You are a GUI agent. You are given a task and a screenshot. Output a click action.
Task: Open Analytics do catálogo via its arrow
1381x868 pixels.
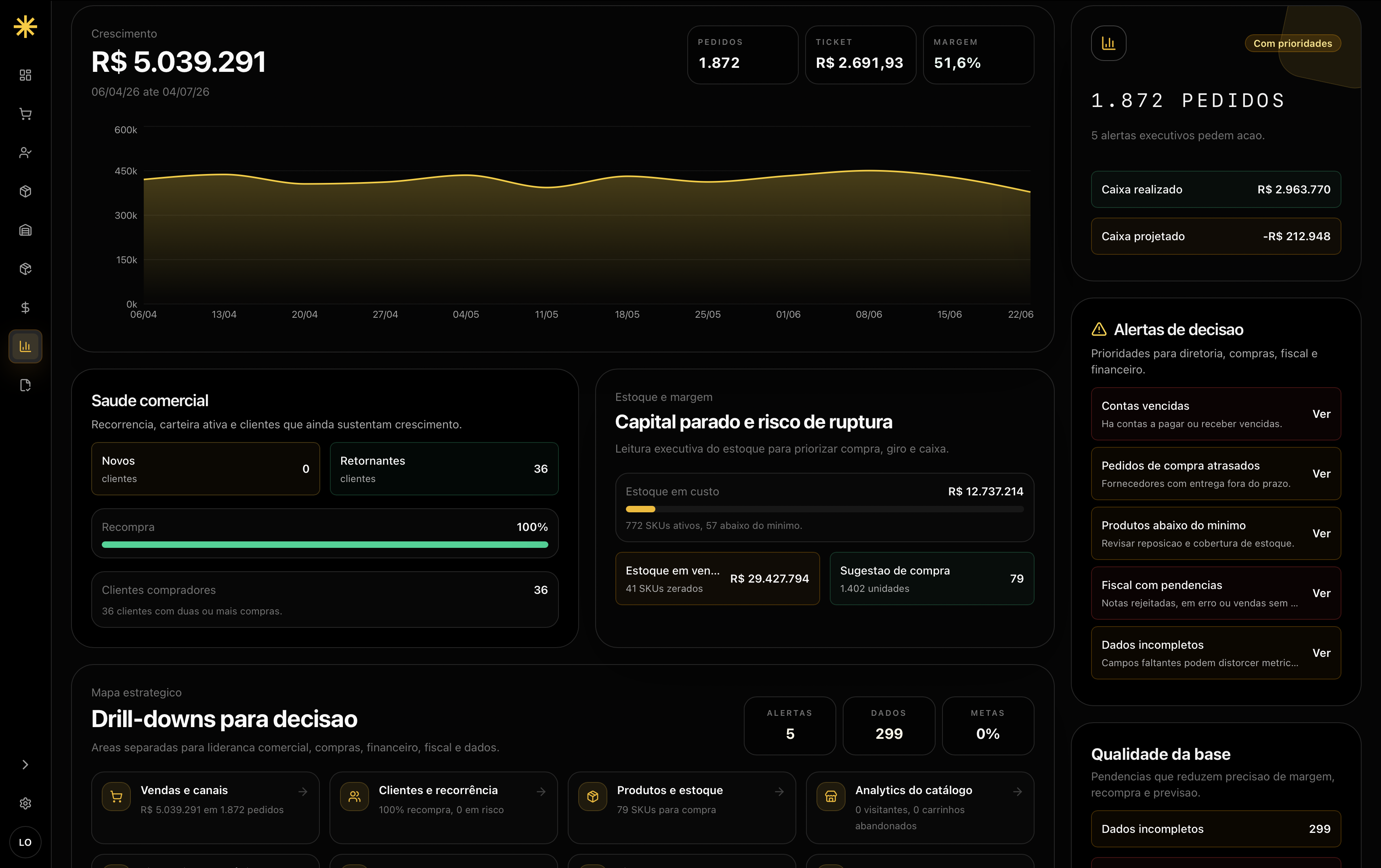click(x=1018, y=791)
